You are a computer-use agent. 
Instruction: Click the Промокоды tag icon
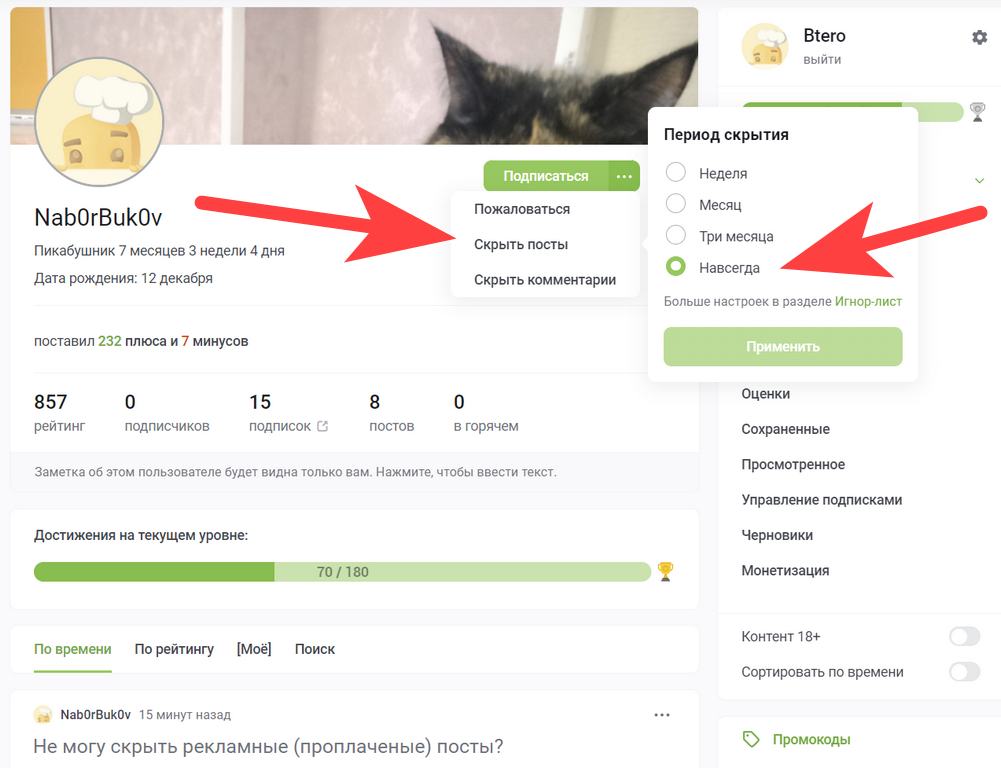(x=751, y=740)
